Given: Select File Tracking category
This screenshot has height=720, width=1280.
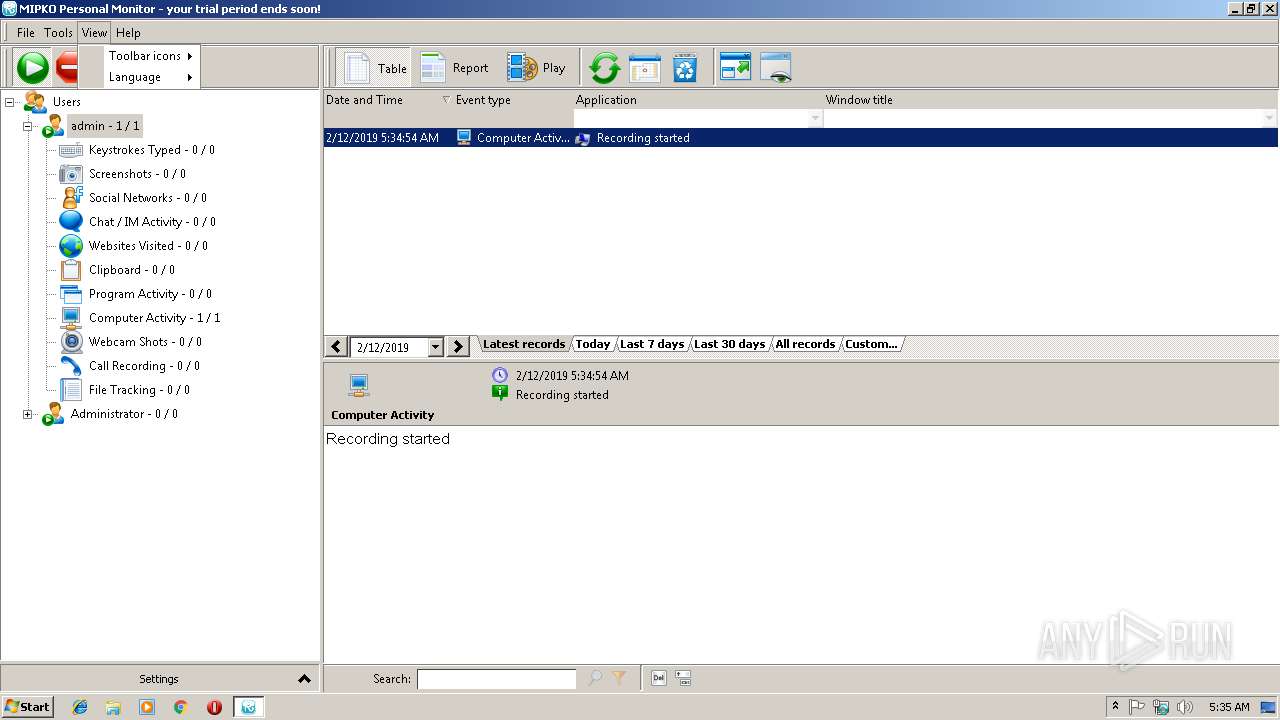Looking at the screenshot, I should 139,390.
